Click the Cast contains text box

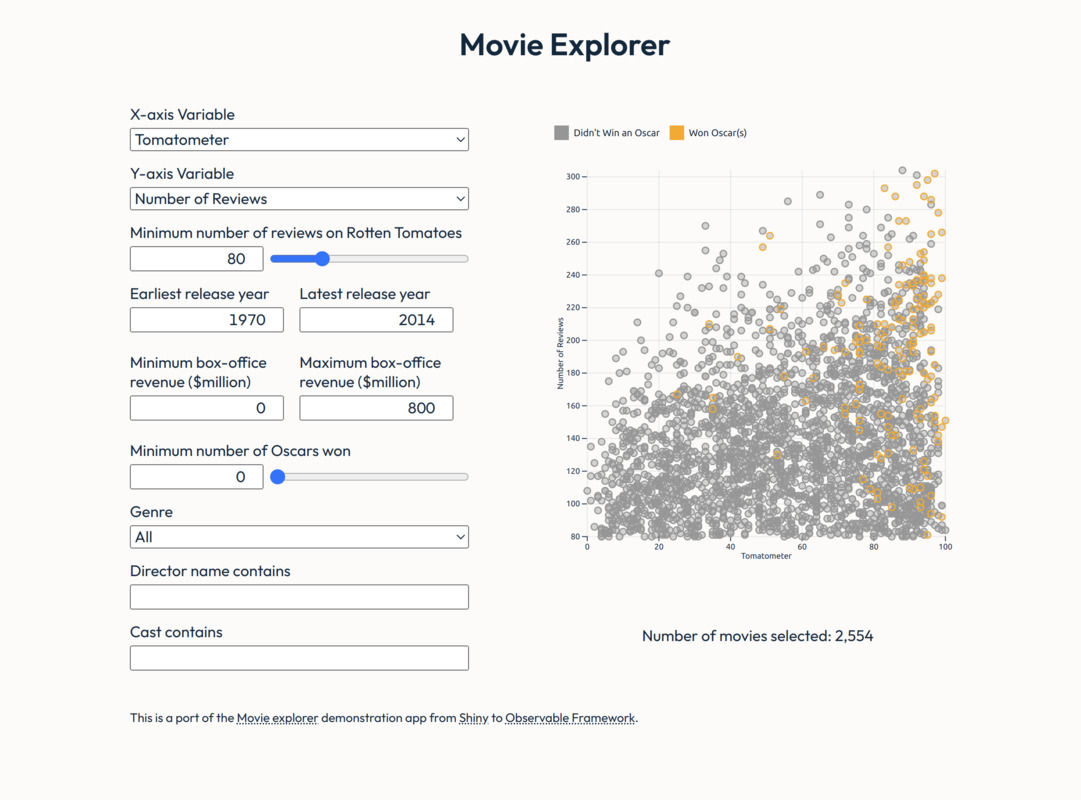(299, 658)
